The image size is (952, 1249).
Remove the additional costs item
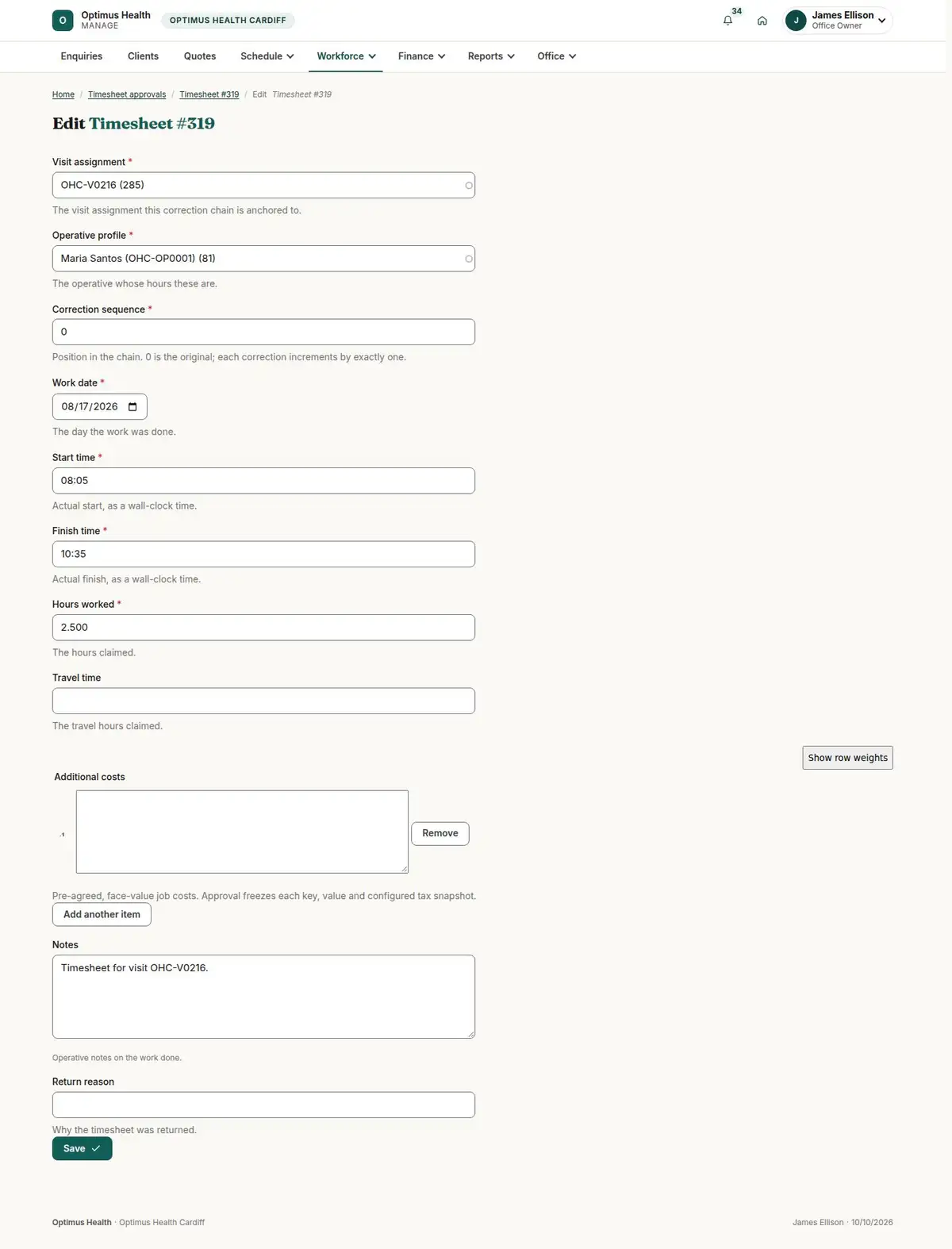click(440, 833)
